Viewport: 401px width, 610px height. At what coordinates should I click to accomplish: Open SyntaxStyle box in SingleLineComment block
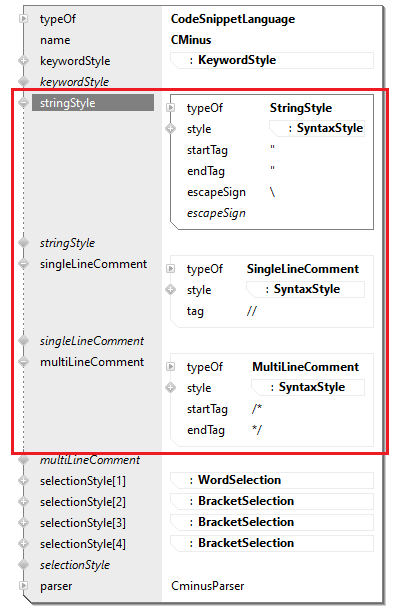(x=305, y=289)
